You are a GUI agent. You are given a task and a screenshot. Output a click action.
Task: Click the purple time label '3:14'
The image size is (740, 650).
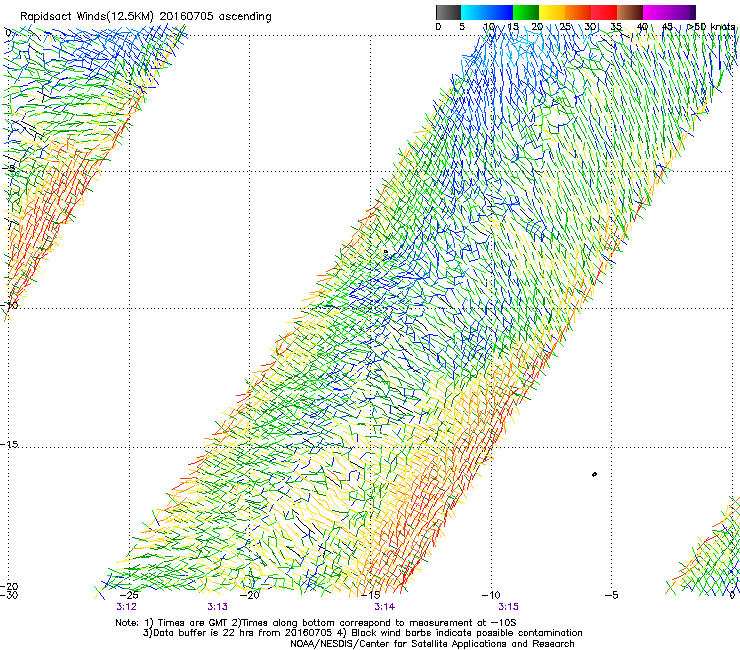coord(385,607)
